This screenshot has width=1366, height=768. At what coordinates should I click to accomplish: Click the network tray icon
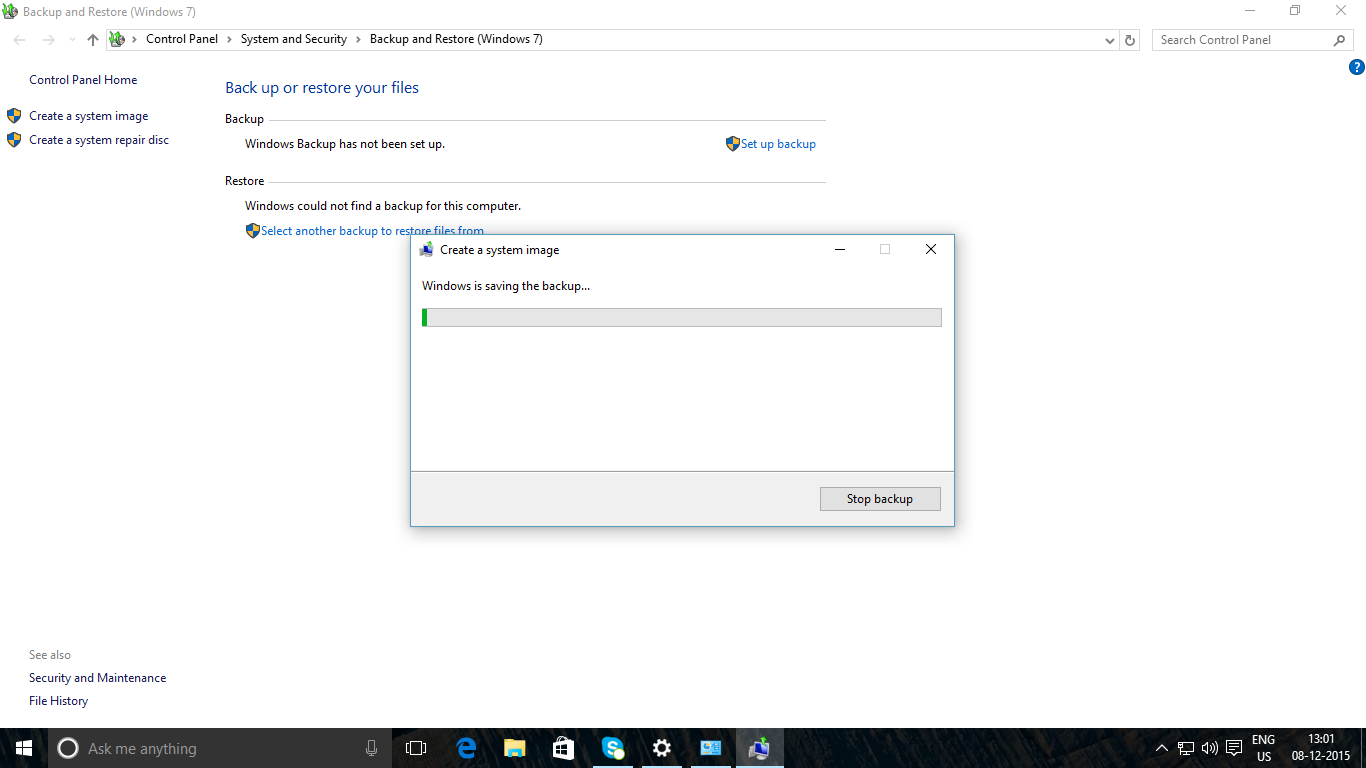click(1186, 748)
